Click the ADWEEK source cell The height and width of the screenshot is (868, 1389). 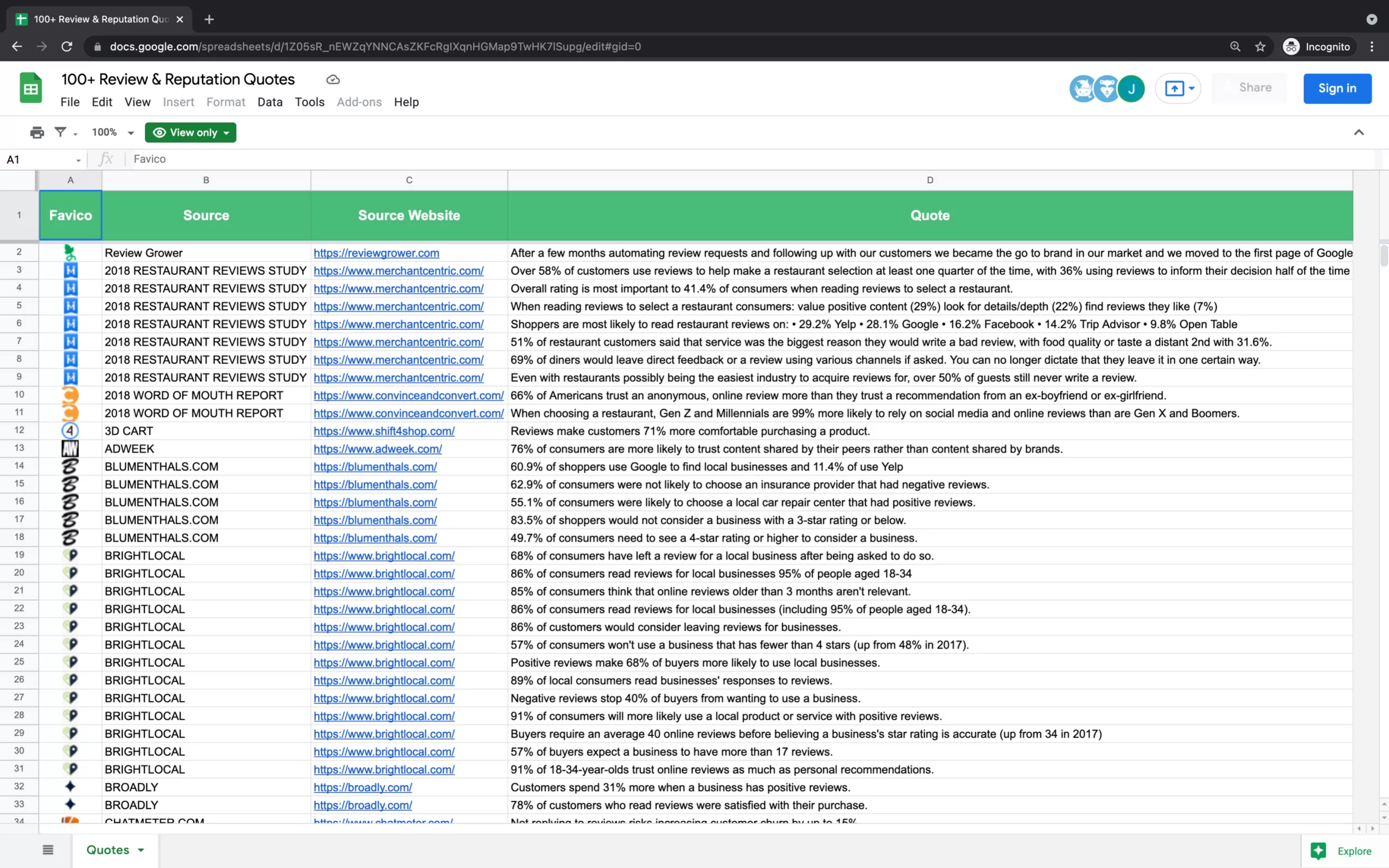[206, 449]
